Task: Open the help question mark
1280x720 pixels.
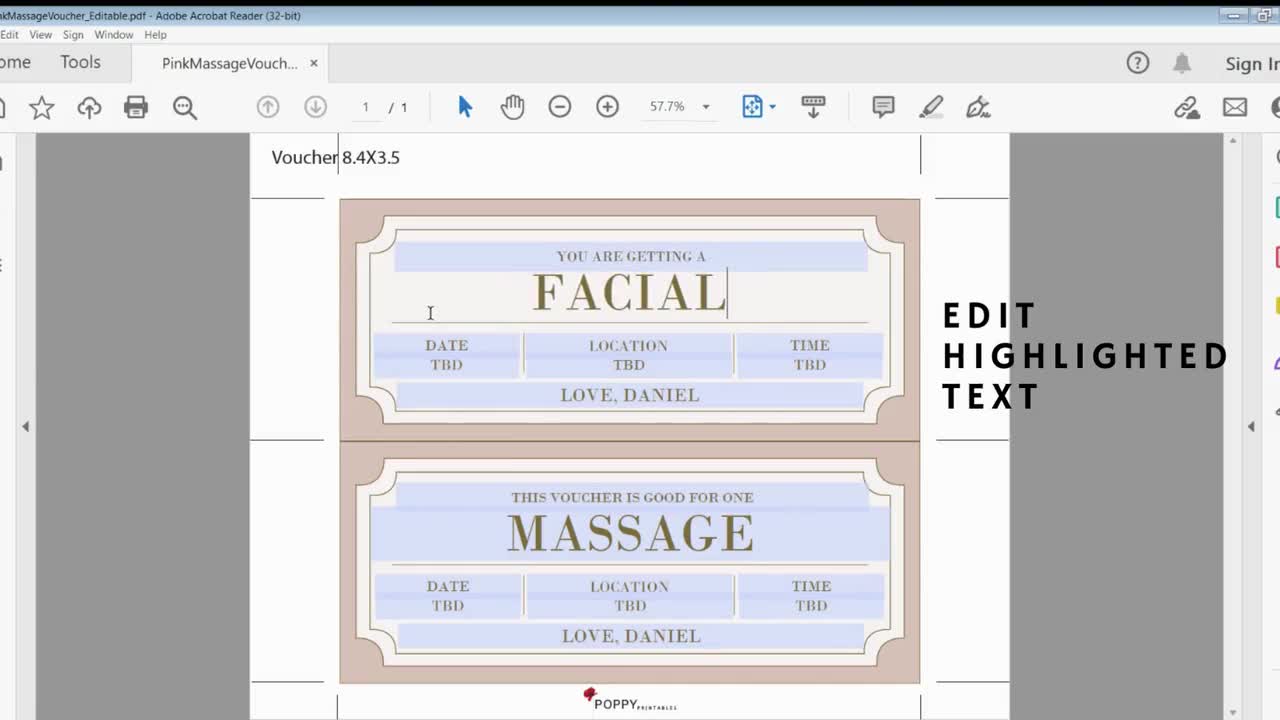Action: coord(1138,63)
